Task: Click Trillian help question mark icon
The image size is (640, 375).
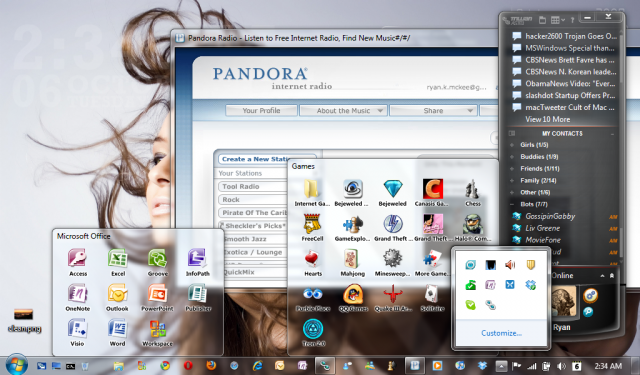Action: point(572,20)
